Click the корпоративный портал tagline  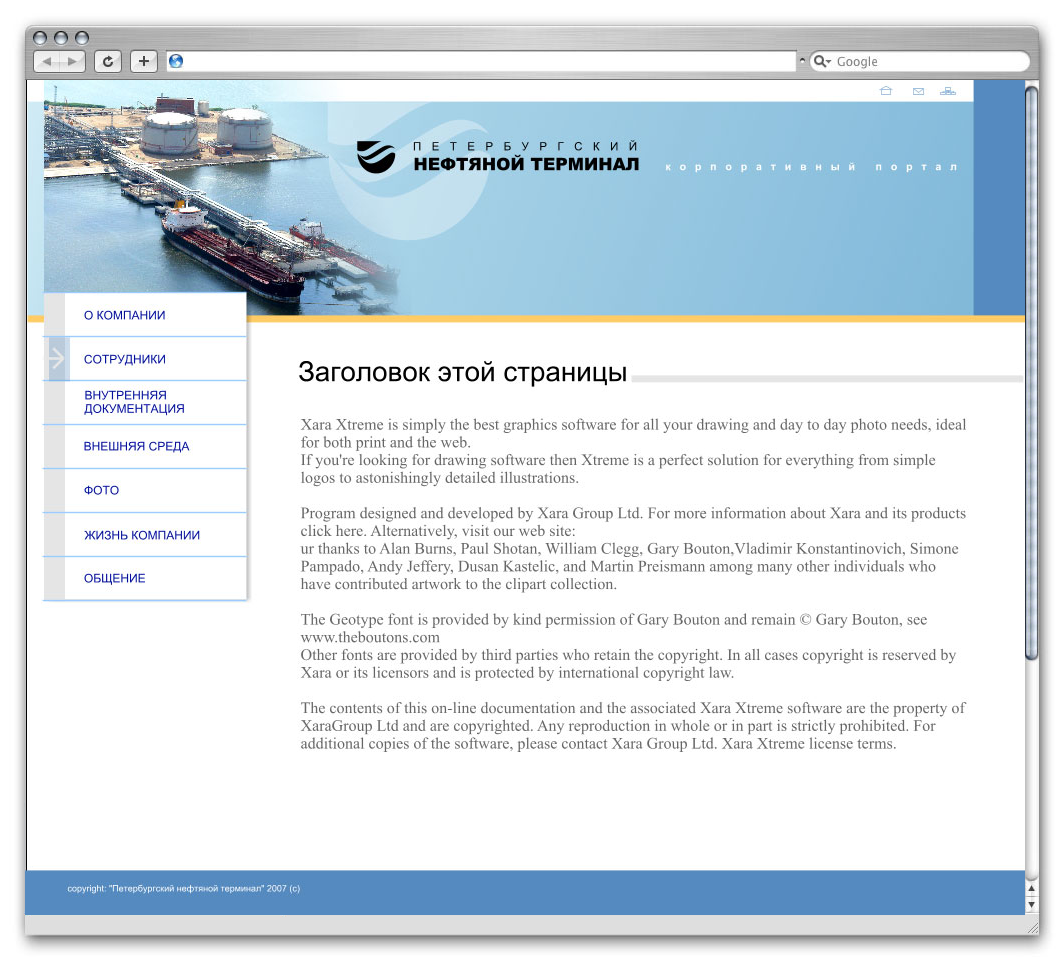point(811,167)
